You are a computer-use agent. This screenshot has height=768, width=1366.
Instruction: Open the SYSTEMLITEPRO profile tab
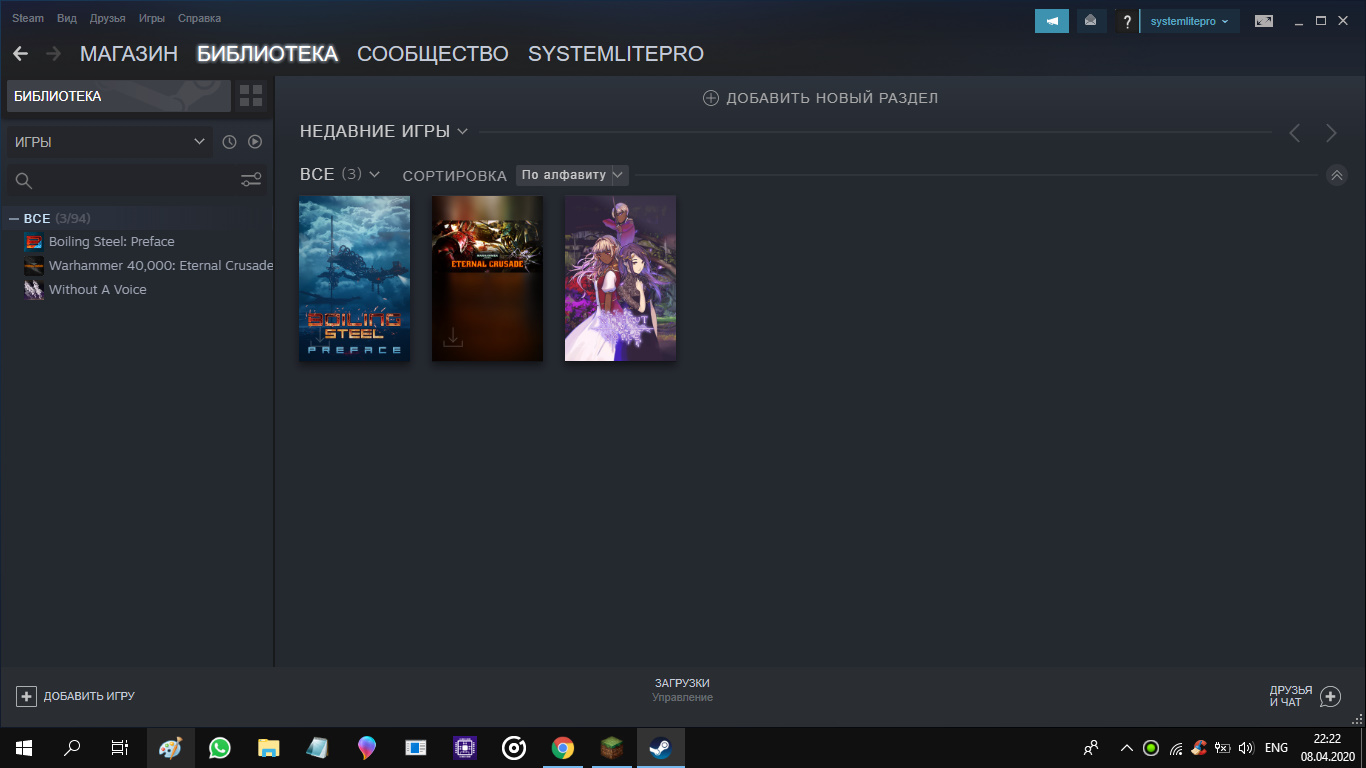[x=616, y=54]
